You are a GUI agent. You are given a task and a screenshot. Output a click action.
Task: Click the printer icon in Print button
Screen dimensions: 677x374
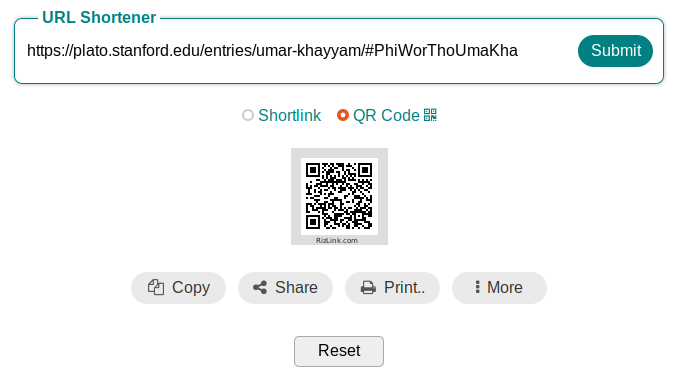pos(368,288)
